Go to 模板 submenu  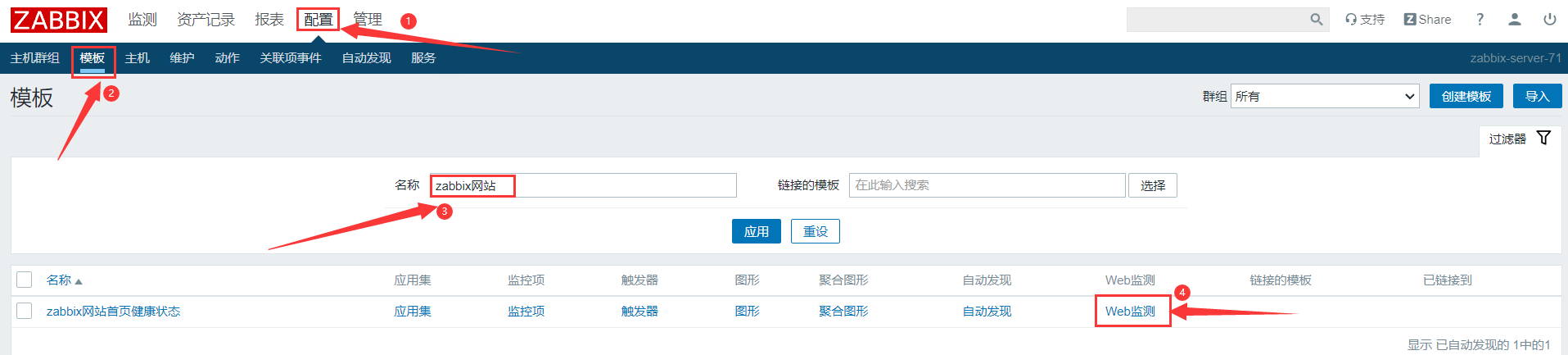tap(93, 58)
